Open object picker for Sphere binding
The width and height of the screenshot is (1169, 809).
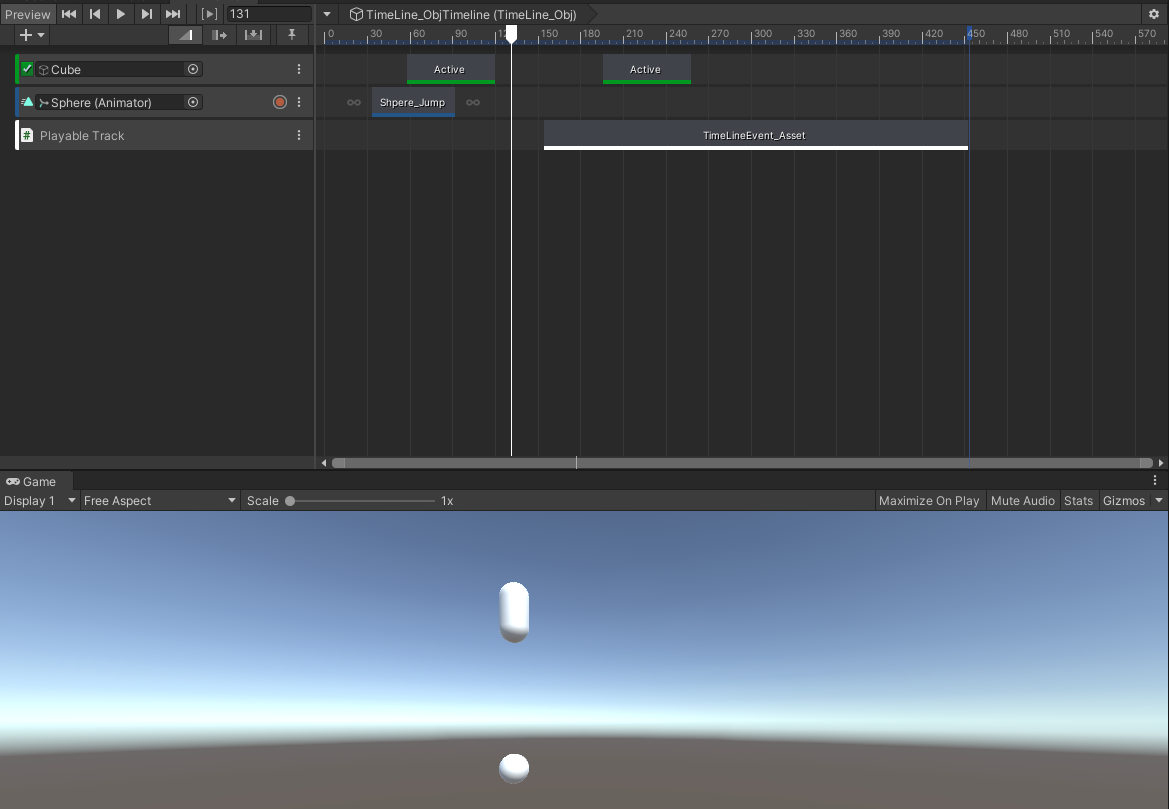tap(193, 102)
